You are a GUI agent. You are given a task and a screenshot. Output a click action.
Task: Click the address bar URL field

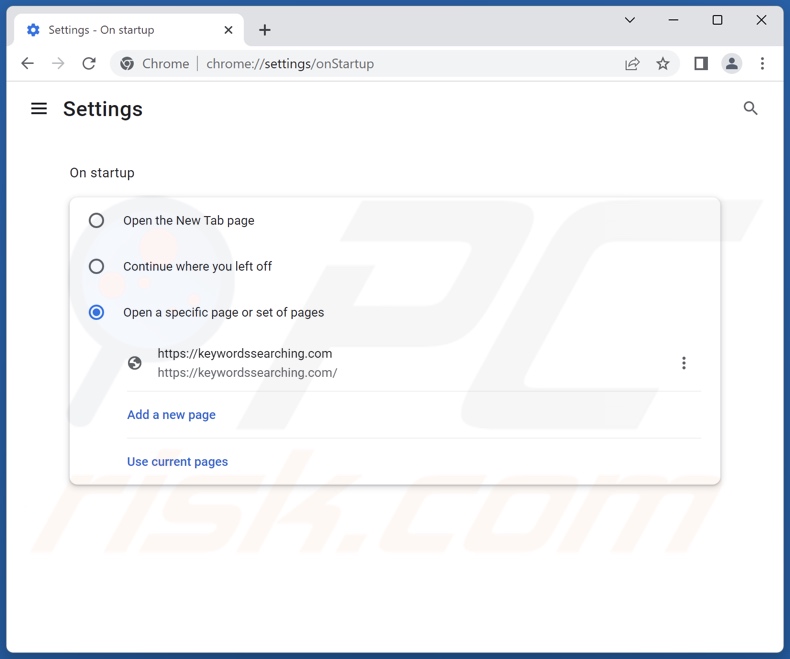[400, 64]
